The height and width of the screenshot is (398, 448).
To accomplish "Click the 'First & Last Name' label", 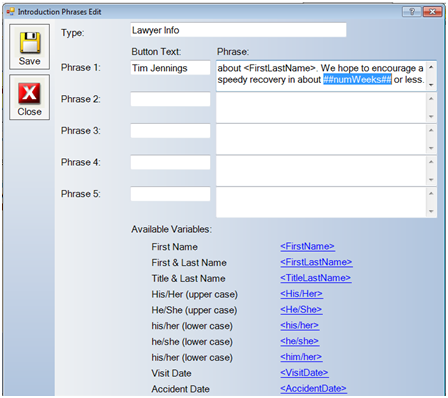I will click(x=189, y=263).
